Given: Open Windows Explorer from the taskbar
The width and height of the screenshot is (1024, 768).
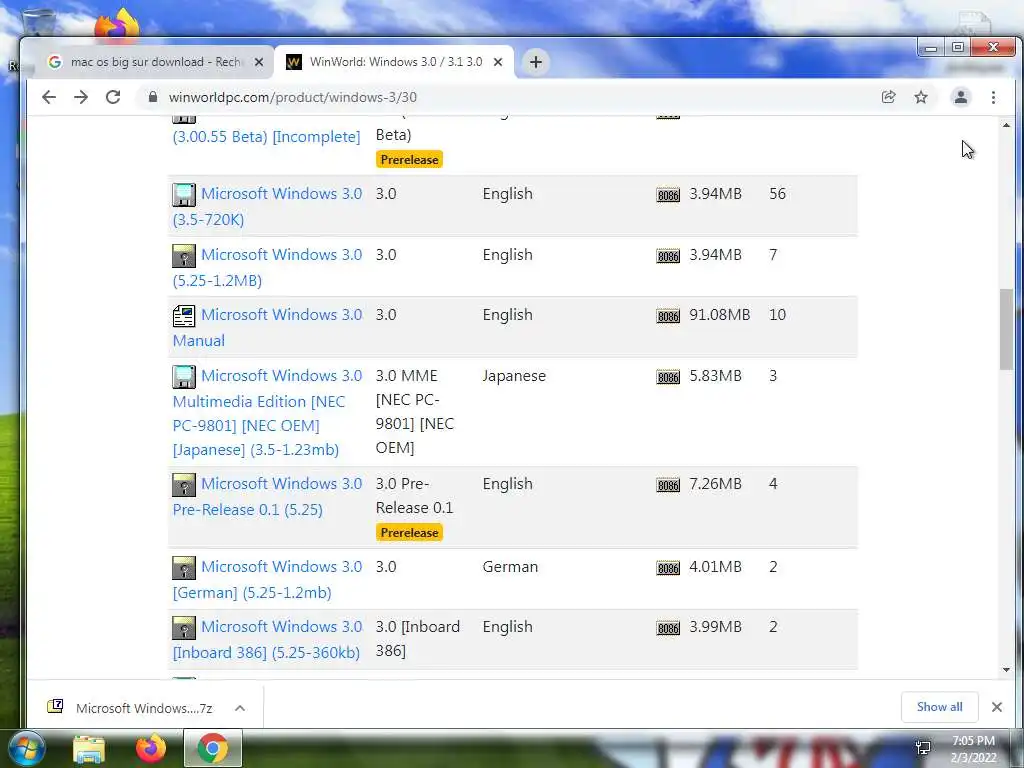Looking at the screenshot, I should click(x=89, y=749).
